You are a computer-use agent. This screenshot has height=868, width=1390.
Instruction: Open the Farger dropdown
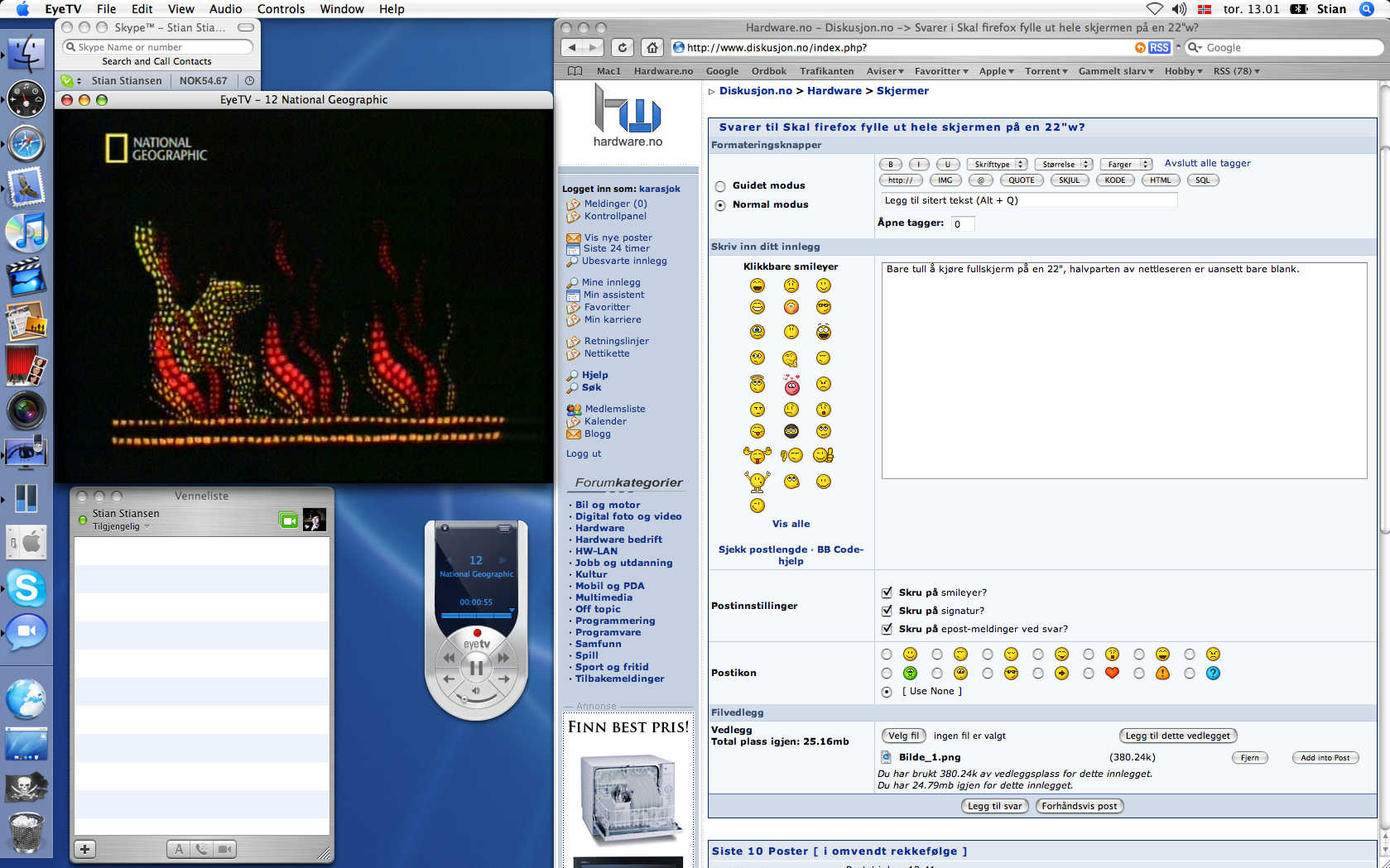point(1126,164)
